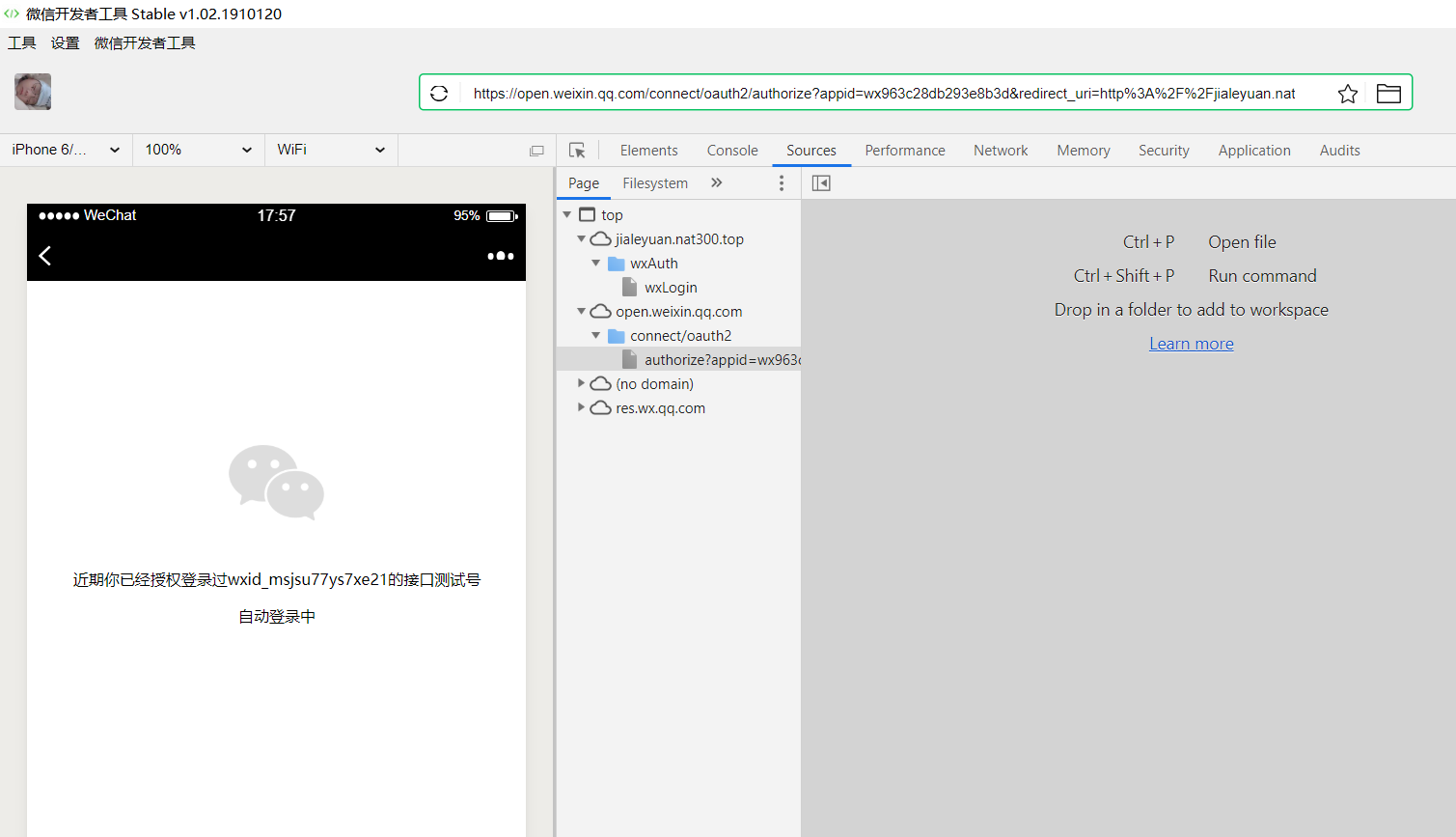Expand the res.wx.qq.com node
The image size is (1456, 837).
click(x=581, y=407)
